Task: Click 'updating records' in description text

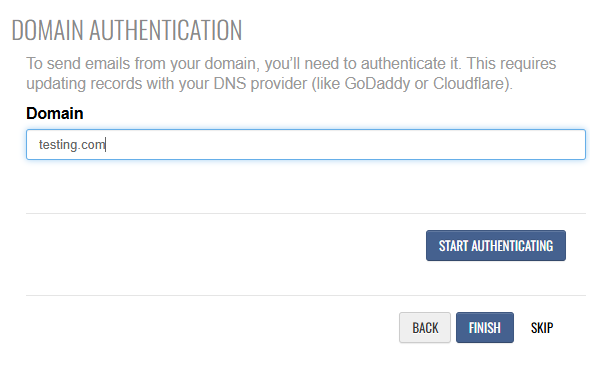Action: [x=84, y=84]
